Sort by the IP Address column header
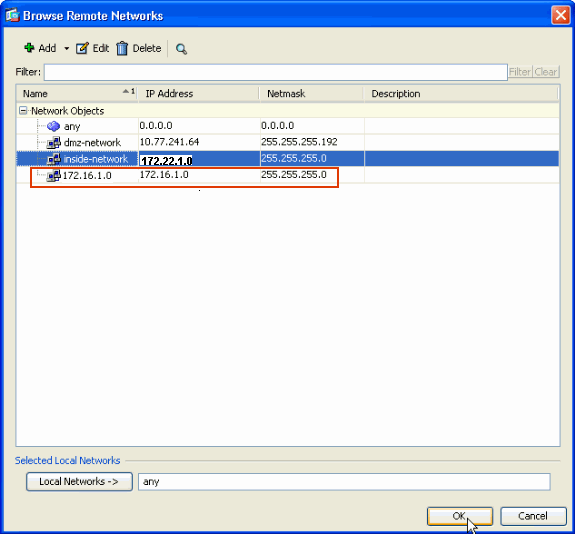The height and width of the screenshot is (534, 575). 198,94
